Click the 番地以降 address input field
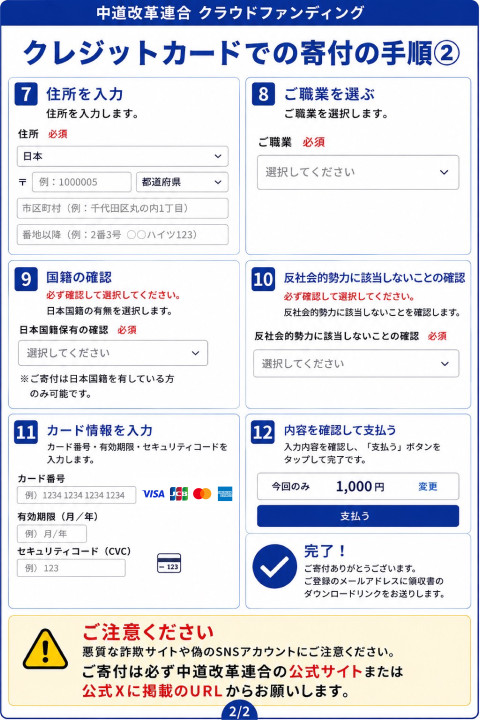 pyautogui.click(x=123, y=235)
